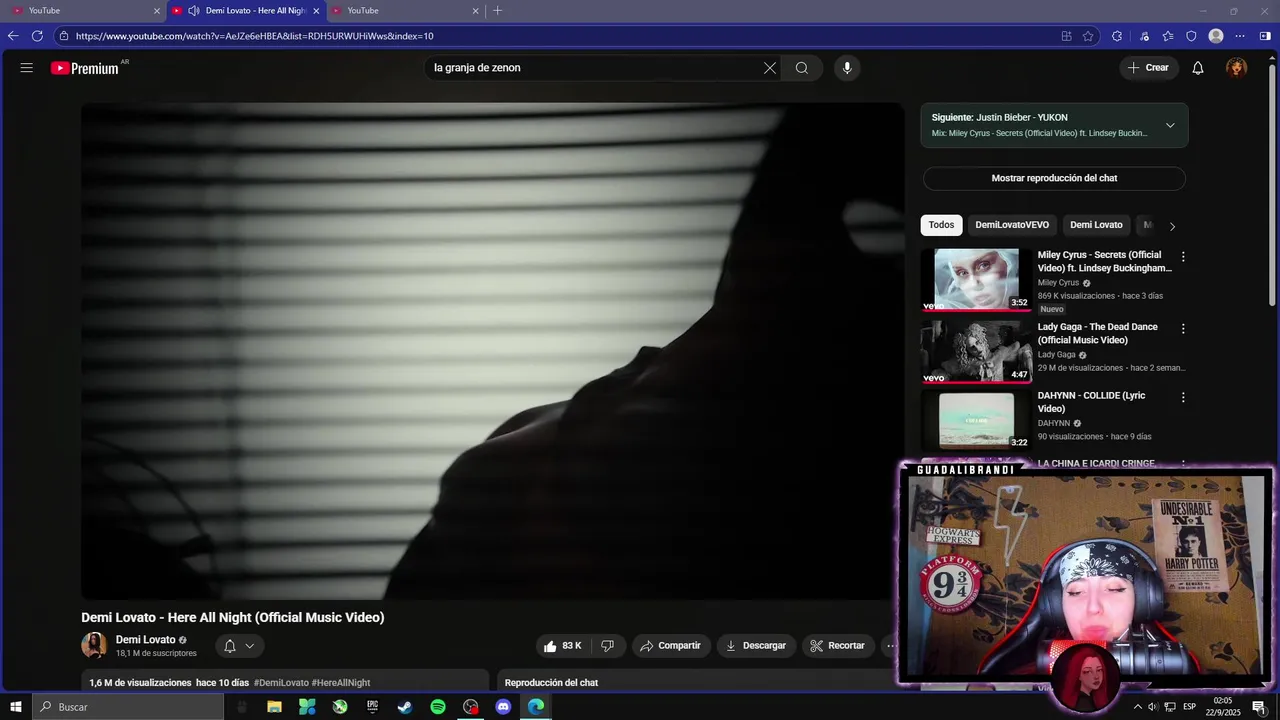The width and height of the screenshot is (1280, 720).
Task: Open Miley Cyrus Secrets thumbnail
Action: coord(976,280)
